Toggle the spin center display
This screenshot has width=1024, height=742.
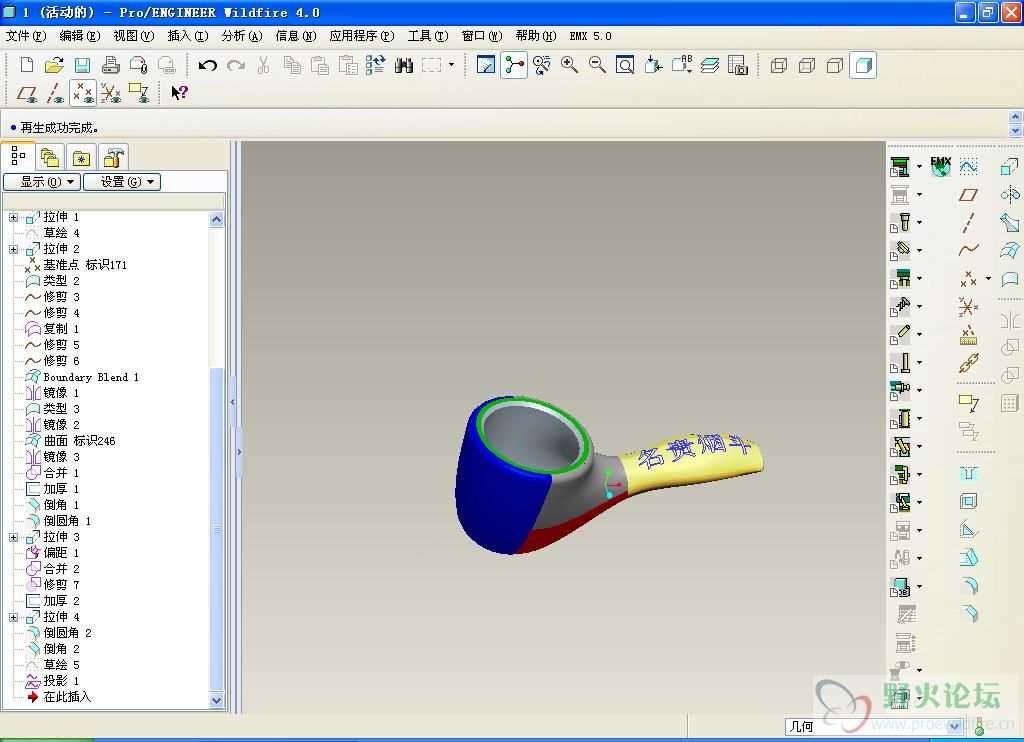click(514, 65)
